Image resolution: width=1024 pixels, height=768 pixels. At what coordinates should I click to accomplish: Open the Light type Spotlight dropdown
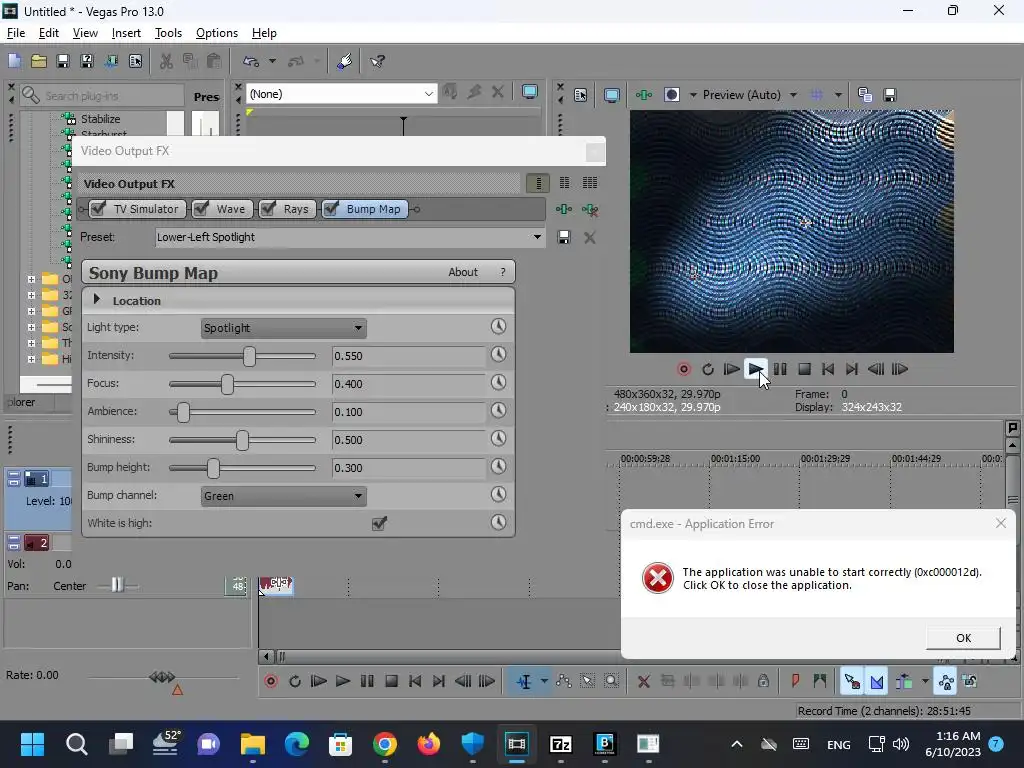point(283,328)
